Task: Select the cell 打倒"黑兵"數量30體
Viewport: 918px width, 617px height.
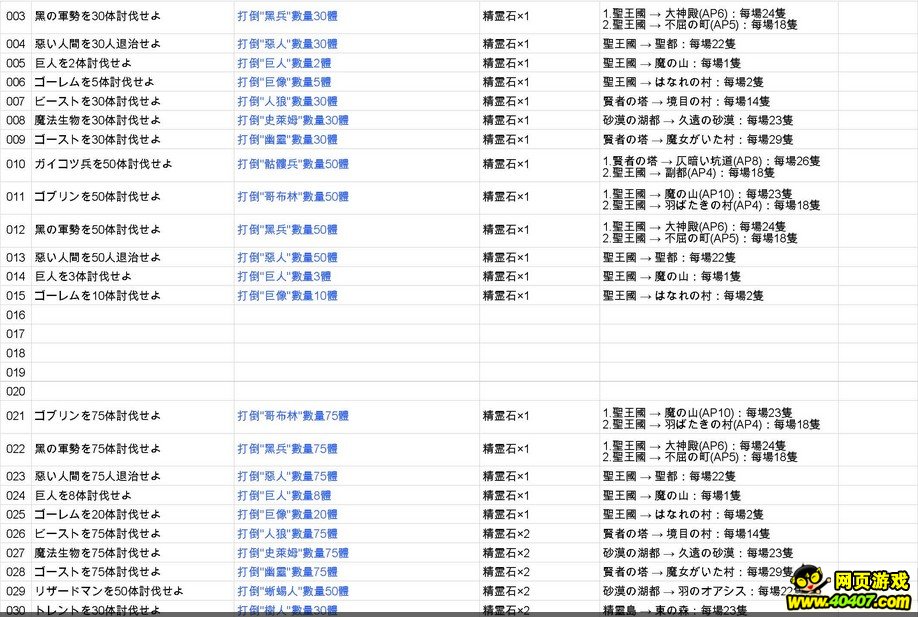Action: (x=287, y=16)
